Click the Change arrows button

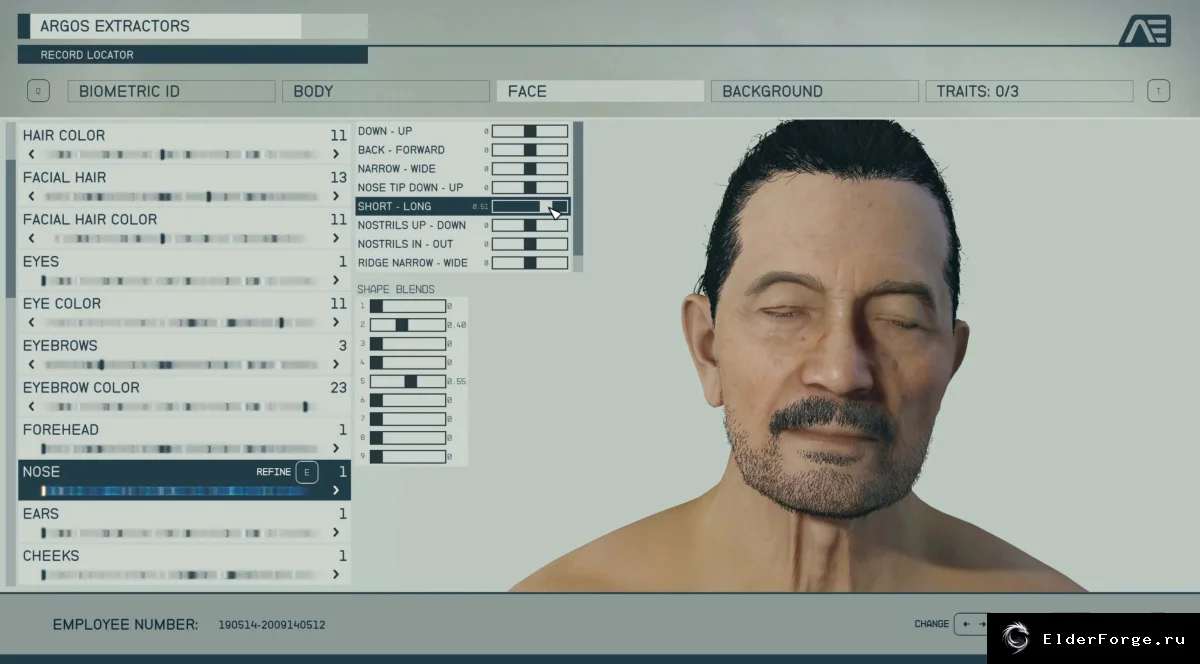[x=971, y=624]
